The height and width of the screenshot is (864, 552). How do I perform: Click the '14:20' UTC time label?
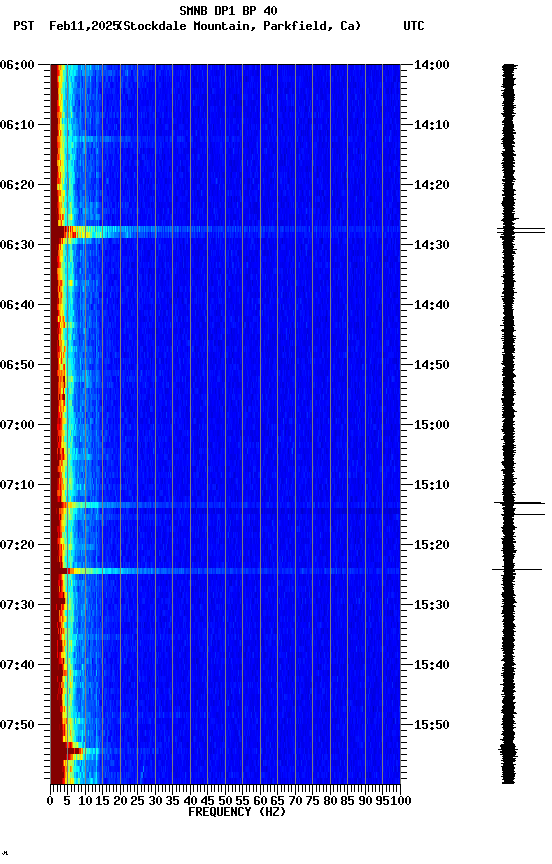point(432,185)
